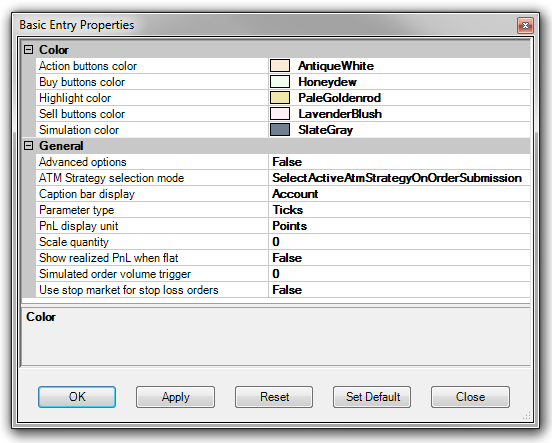
Task: Click the Apply button
Action: (175, 397)
